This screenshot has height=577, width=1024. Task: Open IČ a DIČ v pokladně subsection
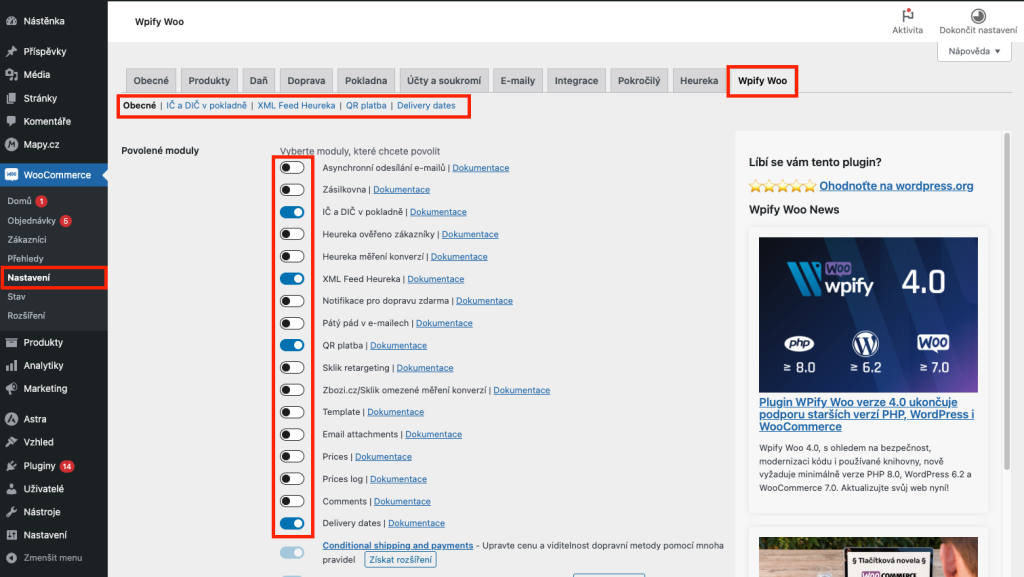(206, 105)
